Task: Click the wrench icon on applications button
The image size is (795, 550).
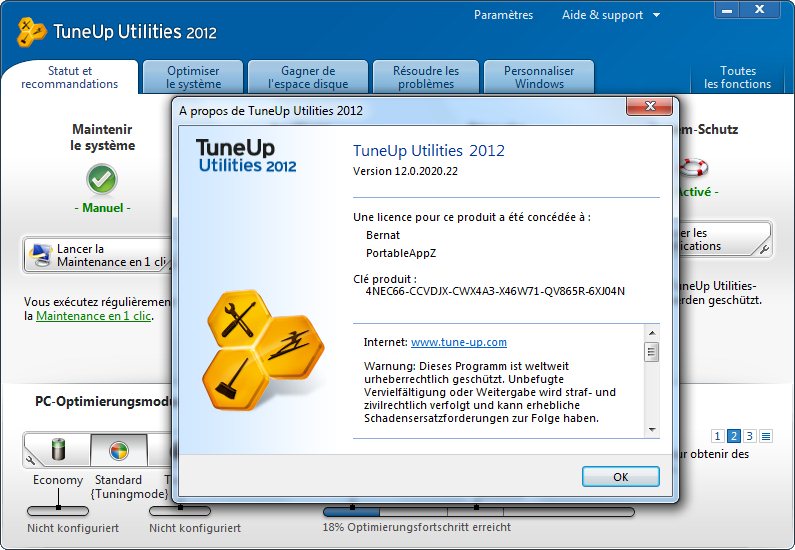Action: tap(764, 248)
